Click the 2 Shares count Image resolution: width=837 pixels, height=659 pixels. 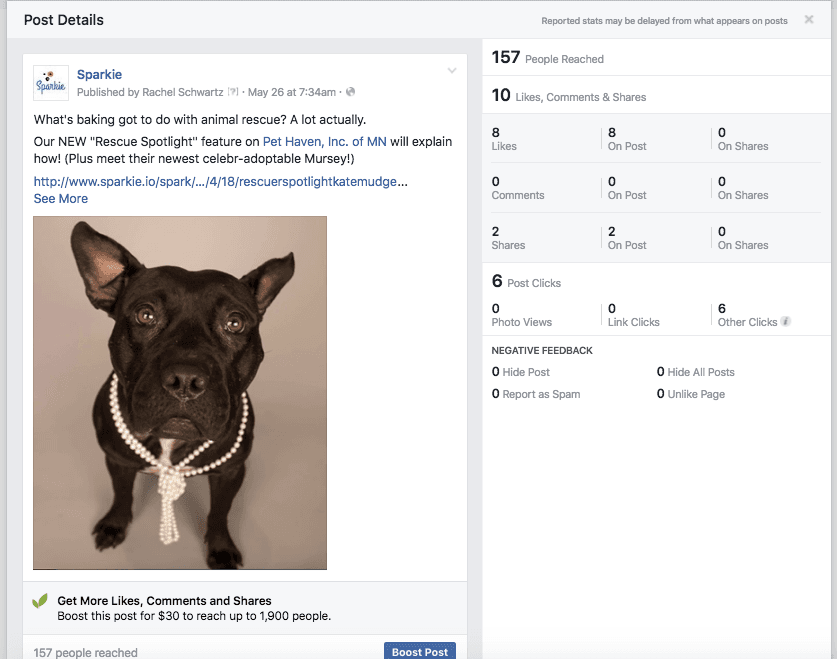pyautogui.click(x=507, y=238)
